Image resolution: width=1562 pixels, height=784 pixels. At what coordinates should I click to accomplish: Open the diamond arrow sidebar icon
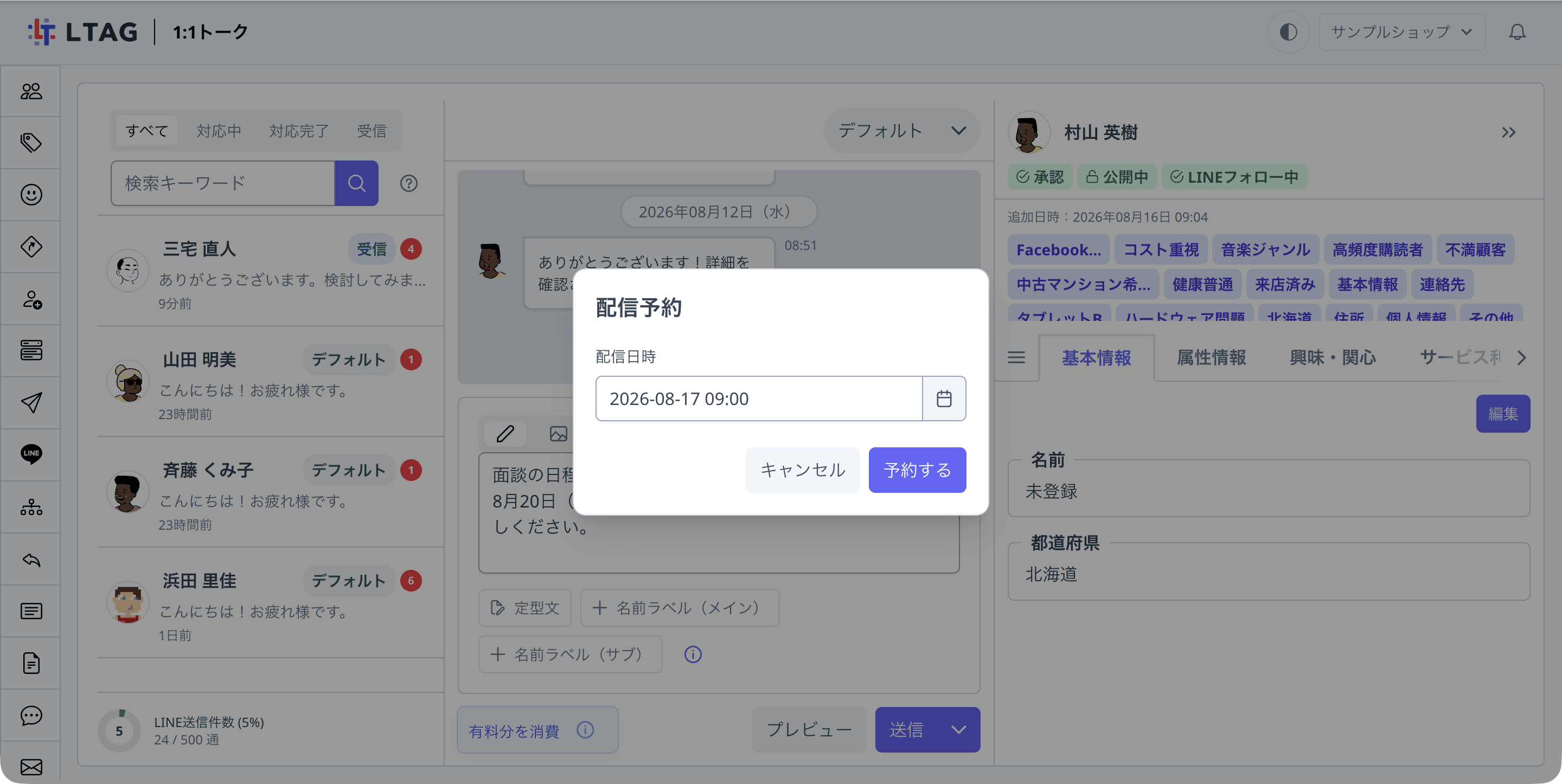coord(31,247)
